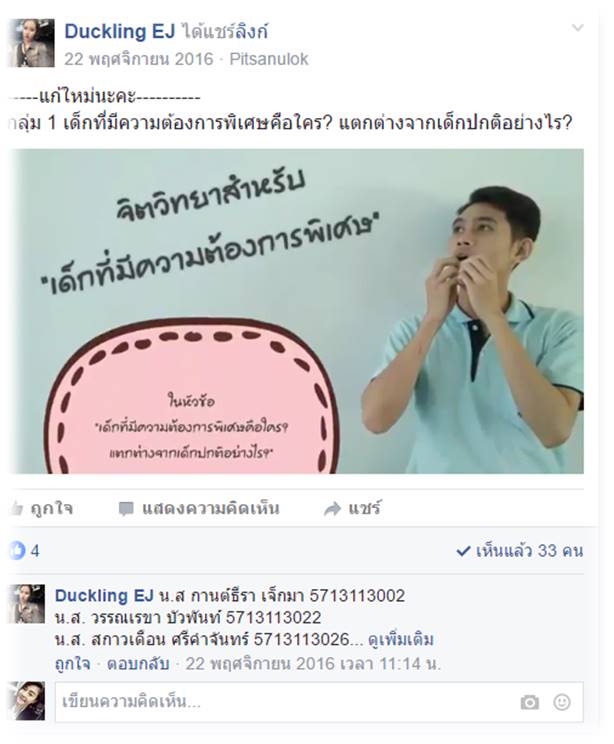Image resolution: width=614 pixels, height=744 pixels.
Task: Click the comment speech bubble icon
Action: (x=126, y=509)
